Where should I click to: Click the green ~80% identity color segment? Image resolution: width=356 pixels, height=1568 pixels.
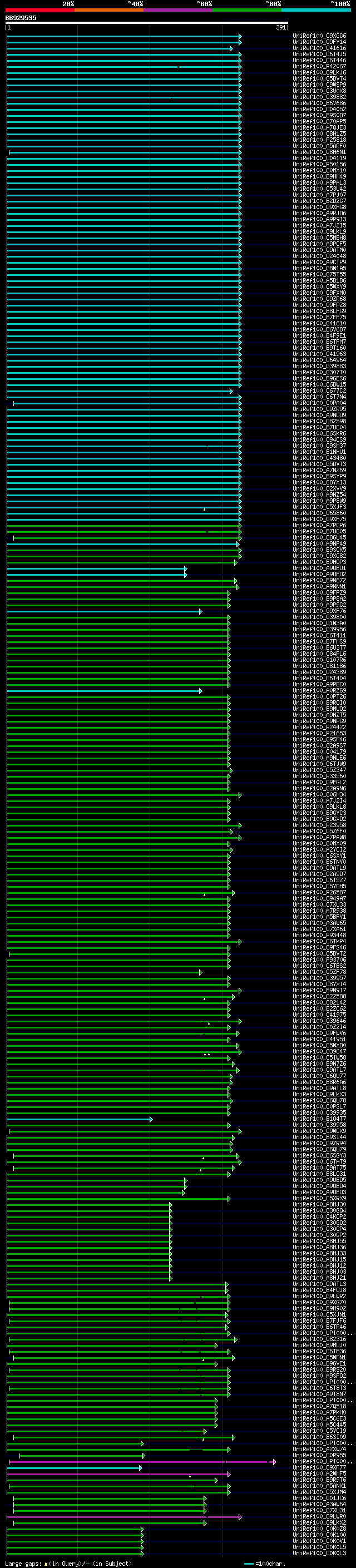click(247, 10)
